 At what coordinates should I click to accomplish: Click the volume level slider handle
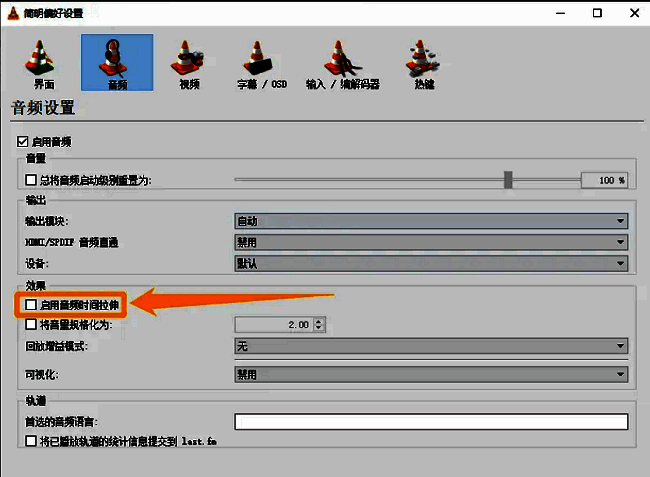tap(508, 179)
